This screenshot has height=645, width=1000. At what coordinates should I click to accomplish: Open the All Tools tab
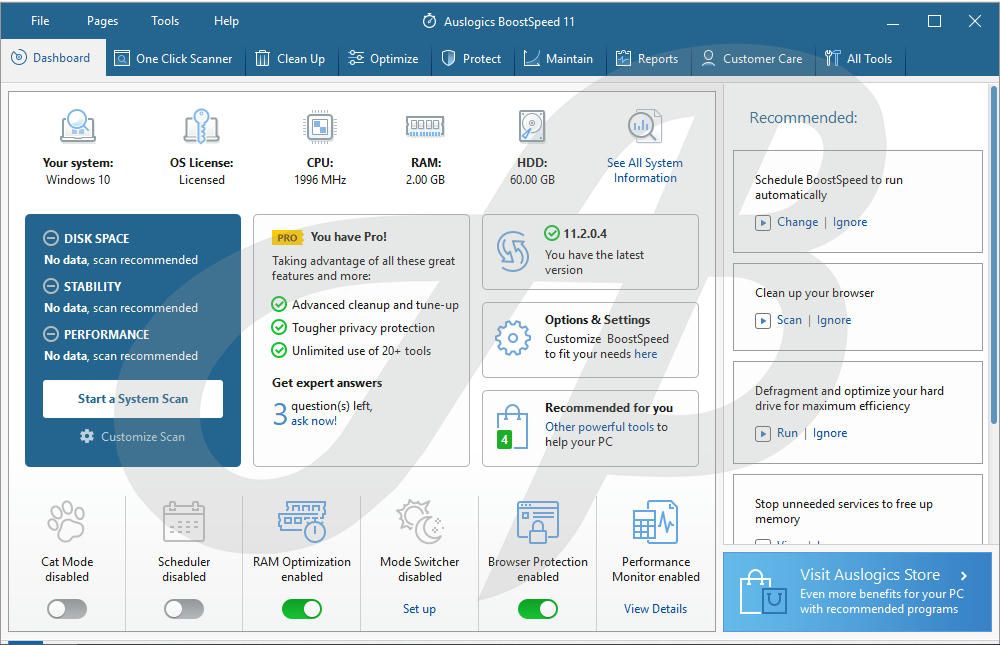pos(860,59)
